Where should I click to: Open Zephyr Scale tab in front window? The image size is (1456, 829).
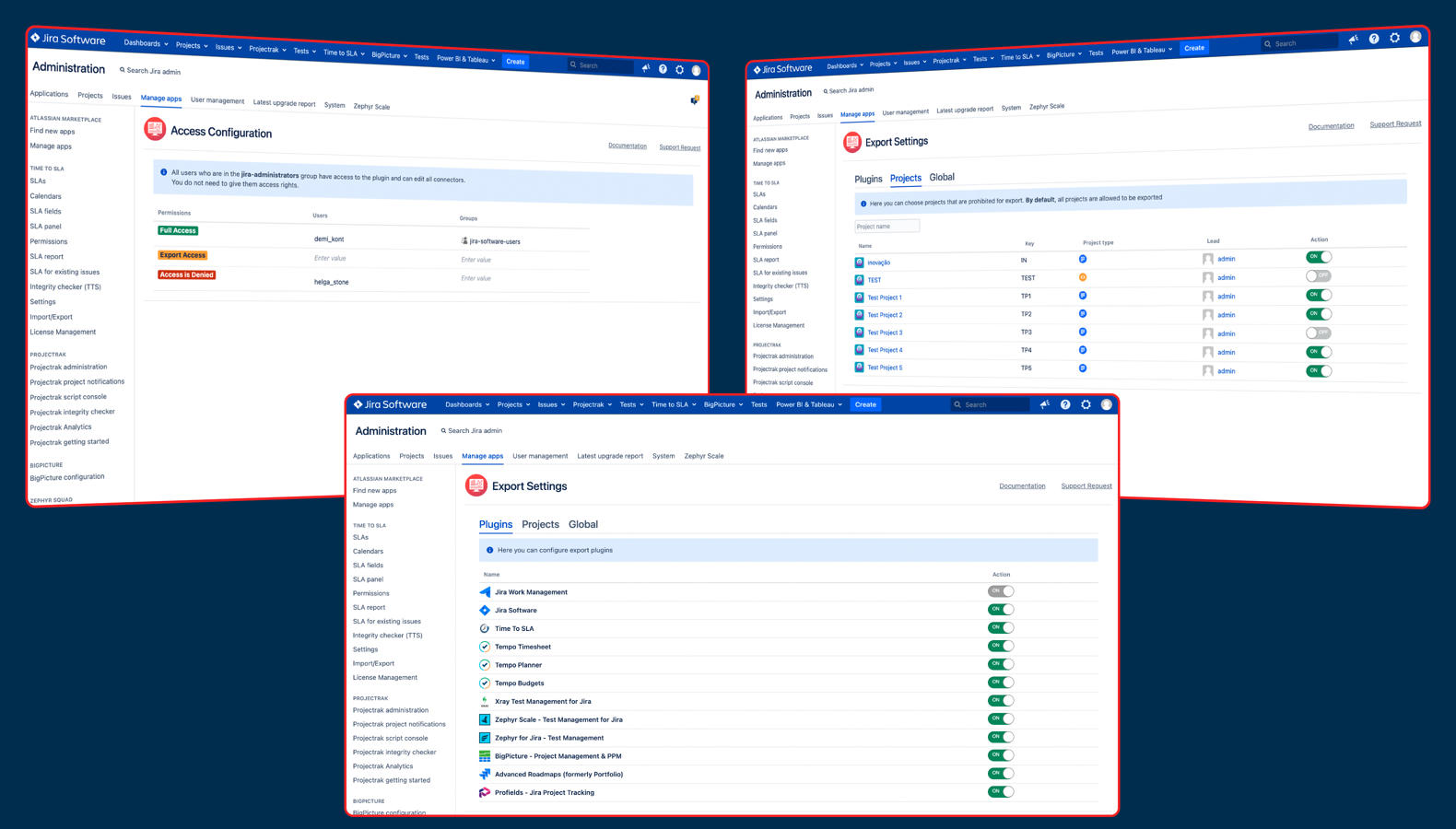coord(704,456)
